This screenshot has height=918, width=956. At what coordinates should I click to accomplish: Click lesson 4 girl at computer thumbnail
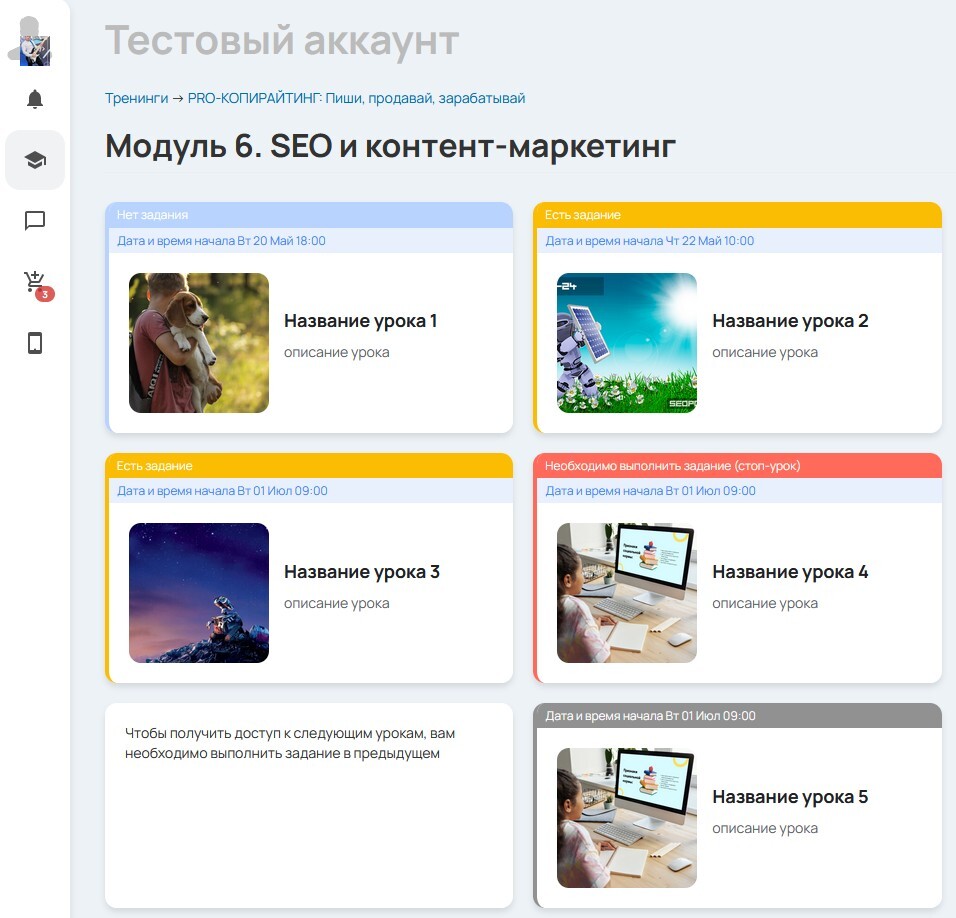coord(627,593)
